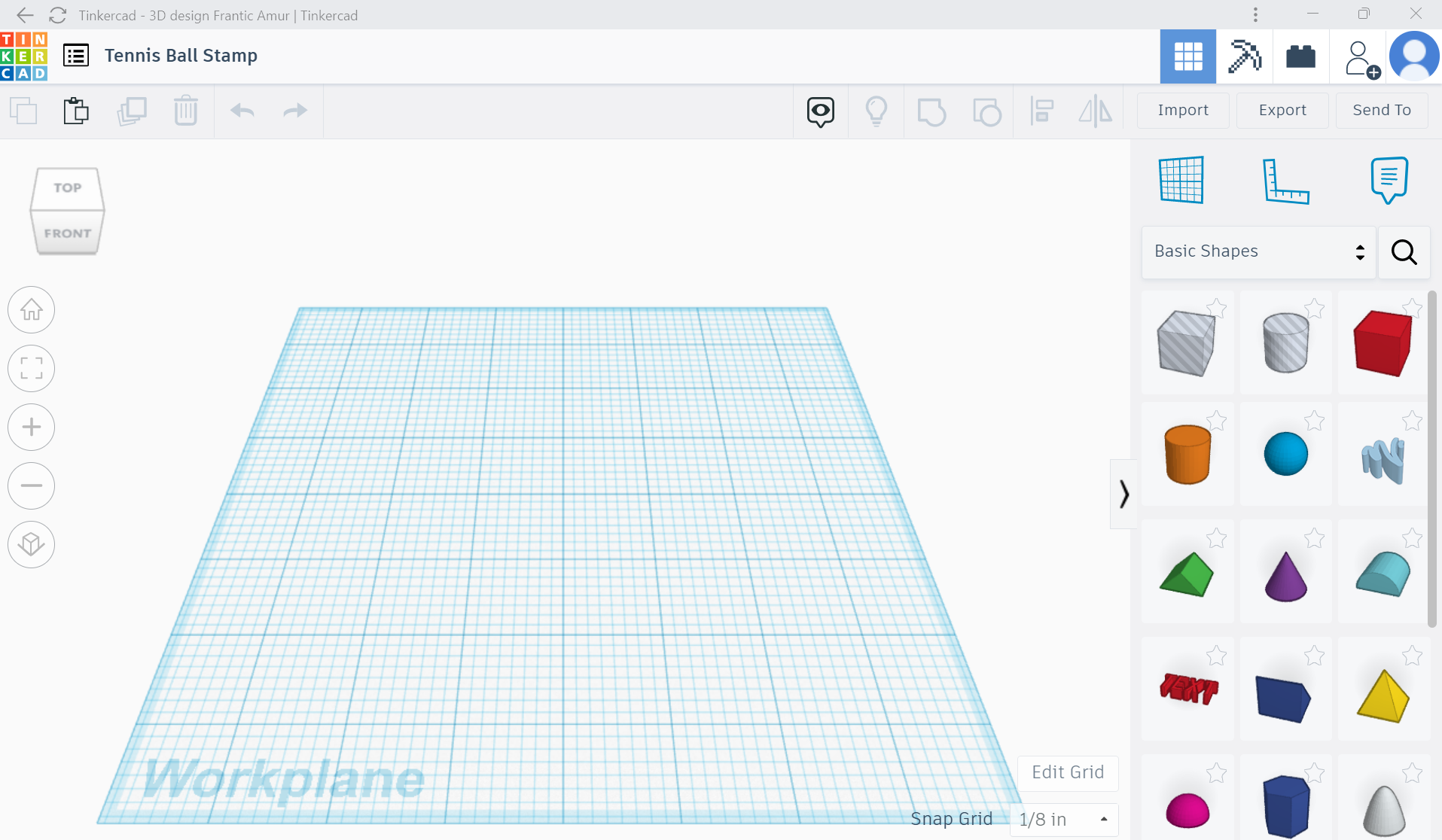Pick the red Box shape
This screenshot has height=840, width=1442.
[x=1383, y=343]
